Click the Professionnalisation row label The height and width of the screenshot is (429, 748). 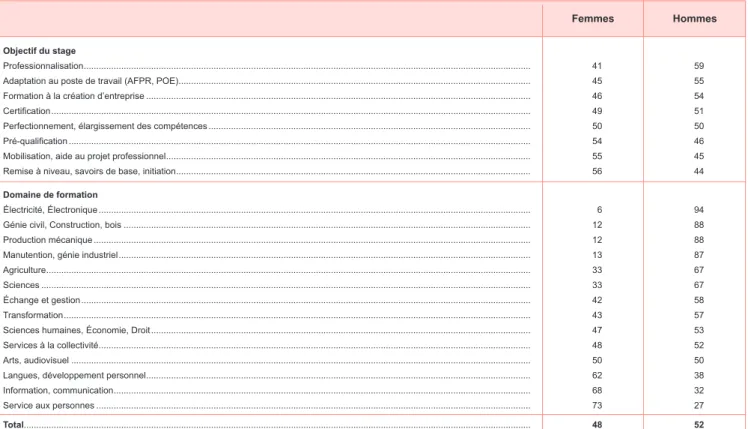tap(43, 66)
